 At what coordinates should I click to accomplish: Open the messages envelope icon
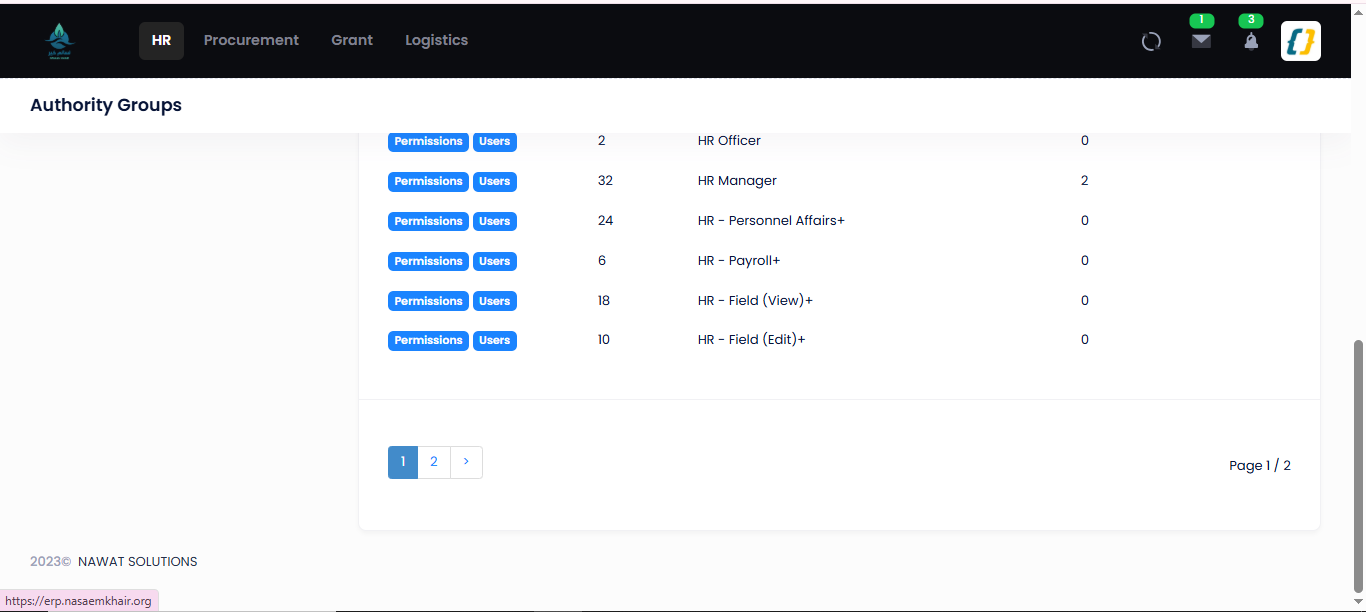(1201, 41)
